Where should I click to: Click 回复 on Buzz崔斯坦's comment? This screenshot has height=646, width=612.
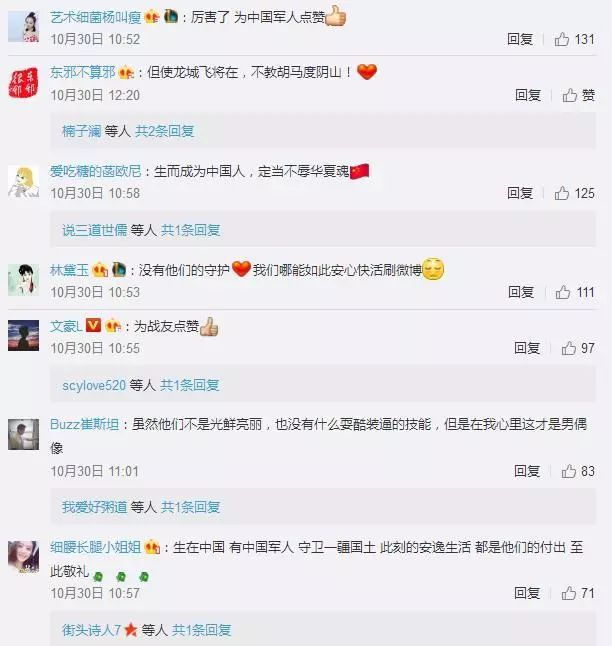point(527,471)
